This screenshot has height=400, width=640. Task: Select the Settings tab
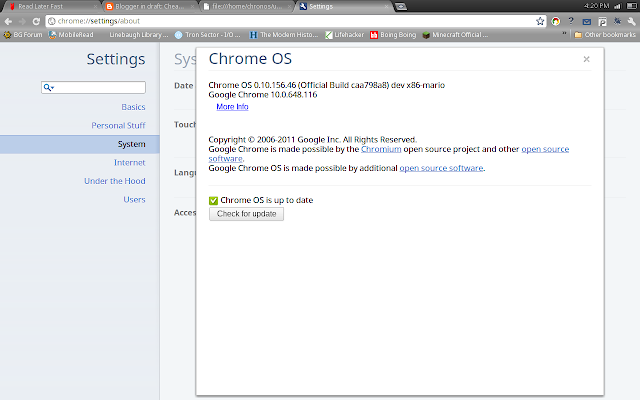342,7
